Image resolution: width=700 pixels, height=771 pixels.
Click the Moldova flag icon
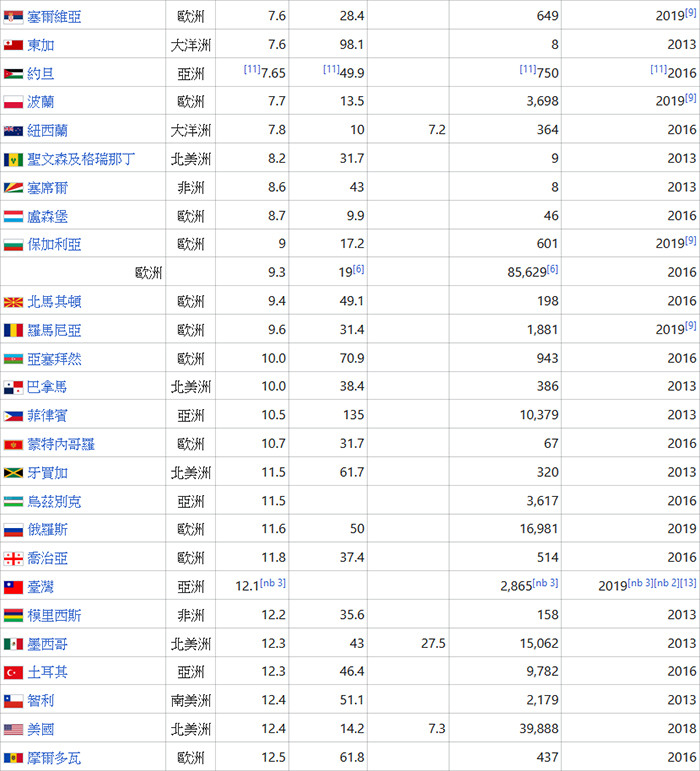click(13, 758)
